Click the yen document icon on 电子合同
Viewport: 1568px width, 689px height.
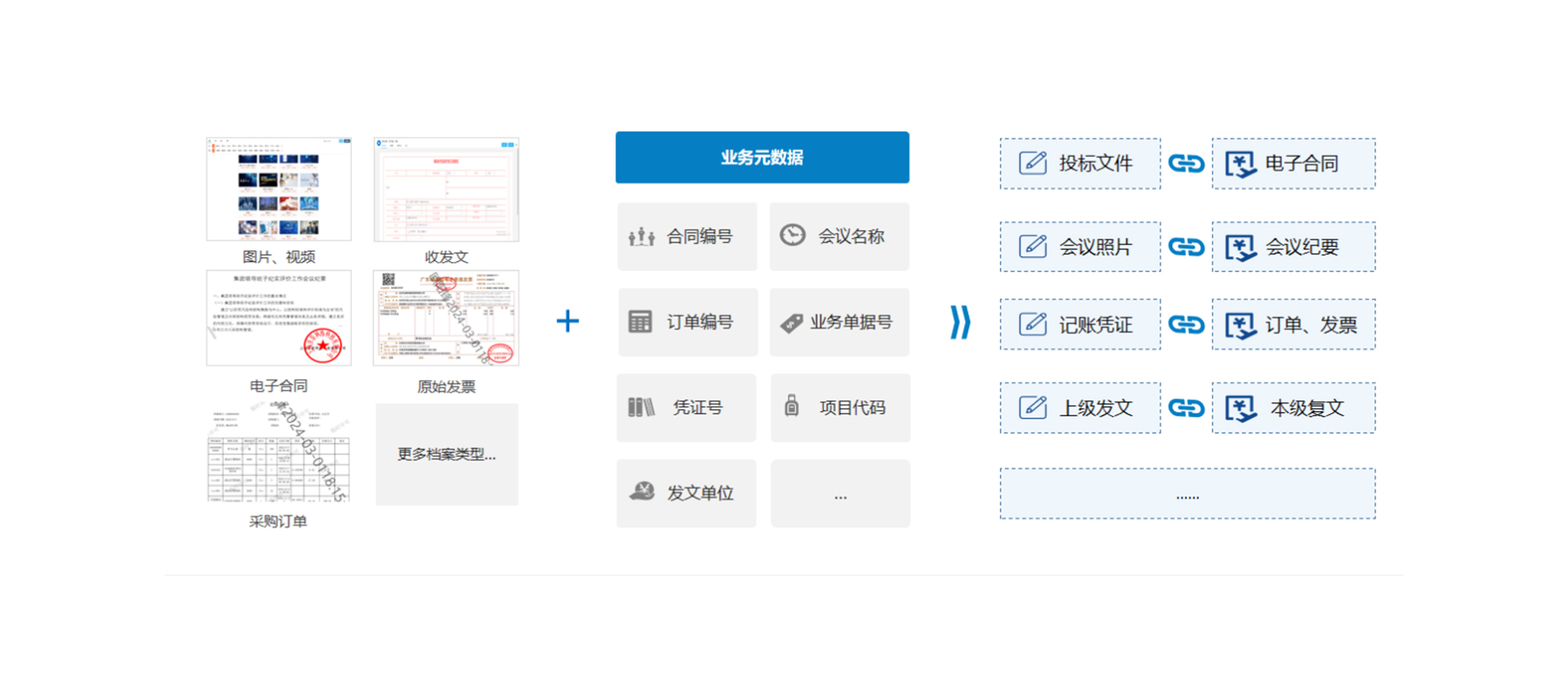tap(1240, 164)
